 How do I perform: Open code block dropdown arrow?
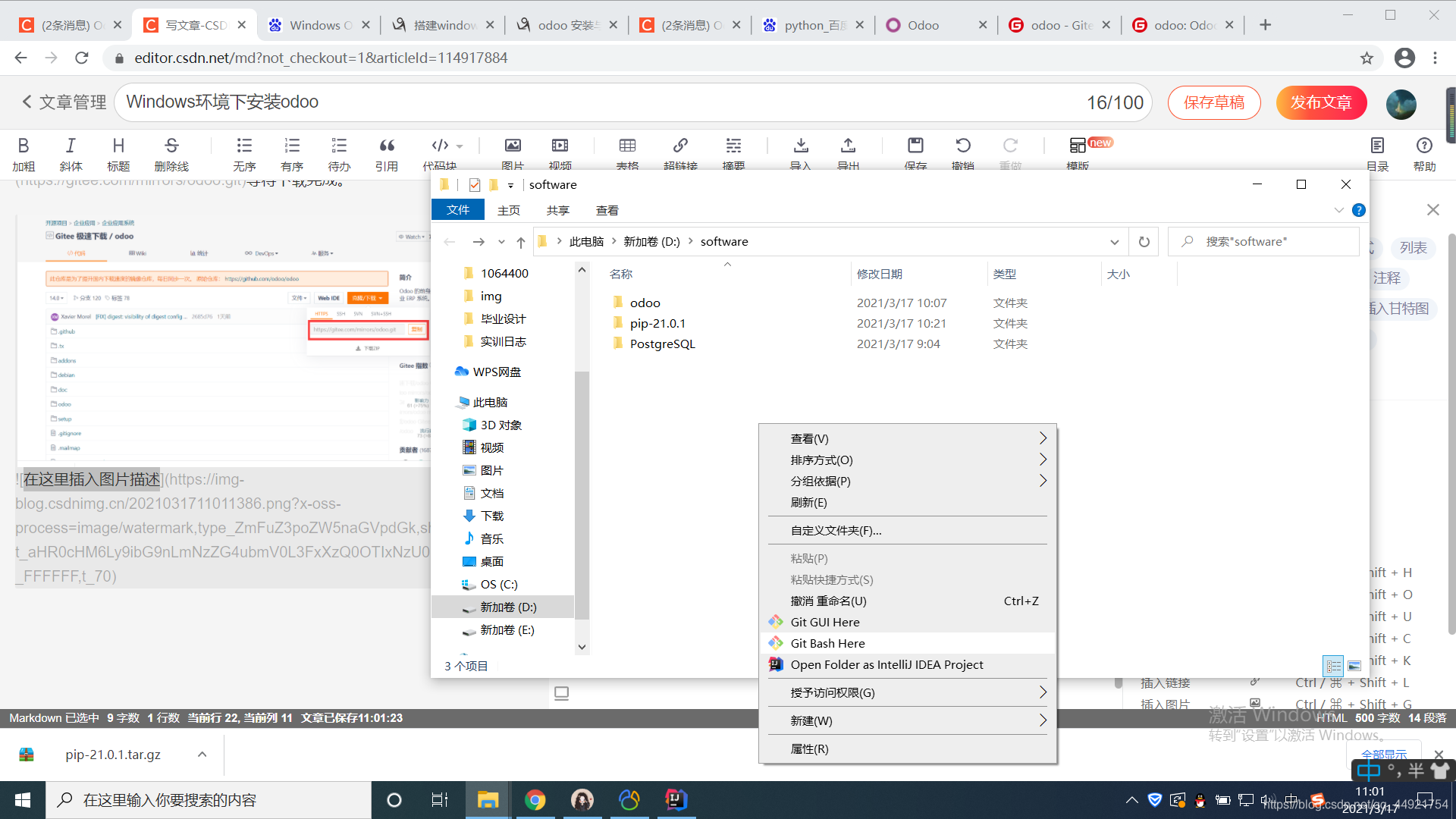coord(460,146)
